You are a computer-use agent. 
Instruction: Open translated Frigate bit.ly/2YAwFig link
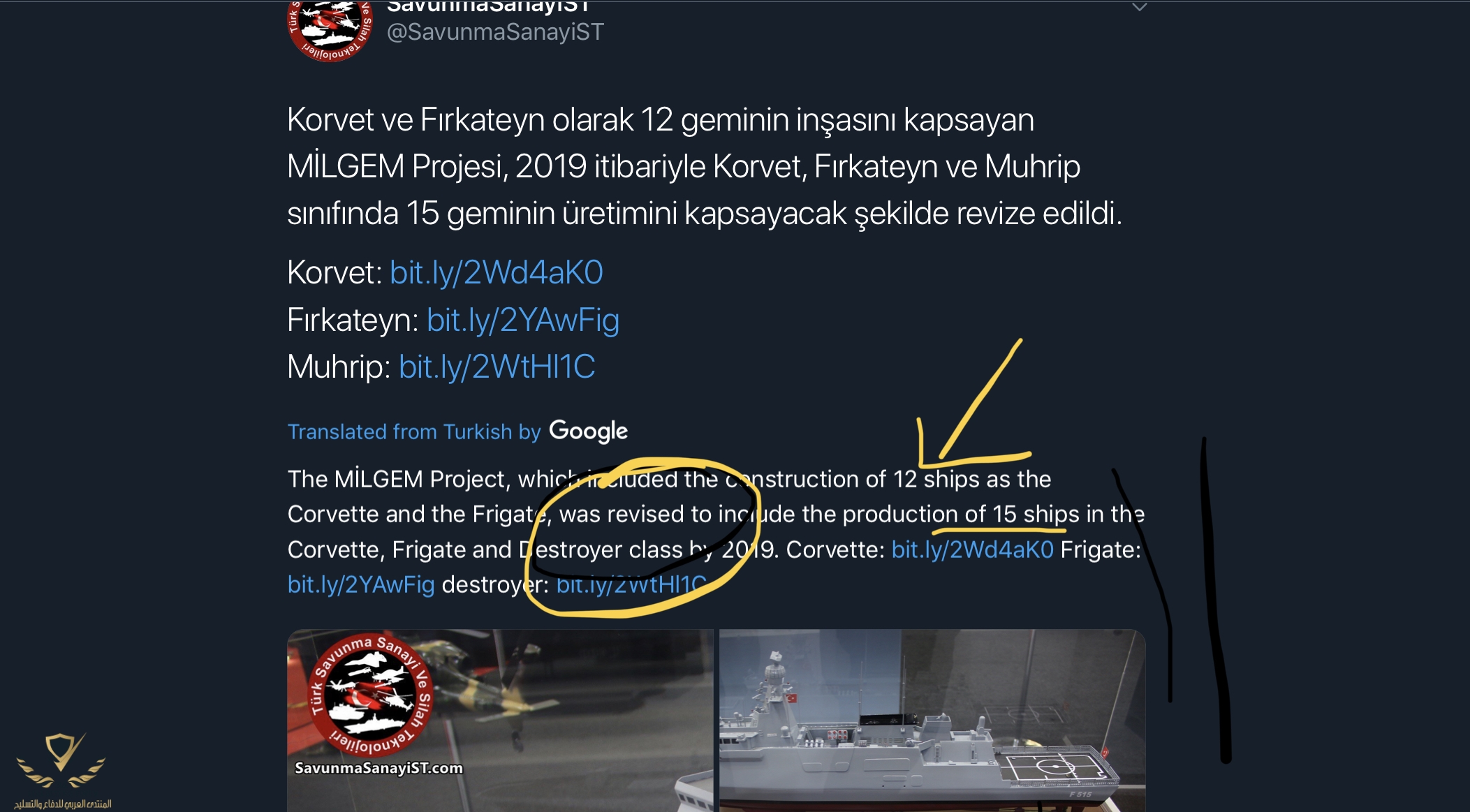click(361, 584)
